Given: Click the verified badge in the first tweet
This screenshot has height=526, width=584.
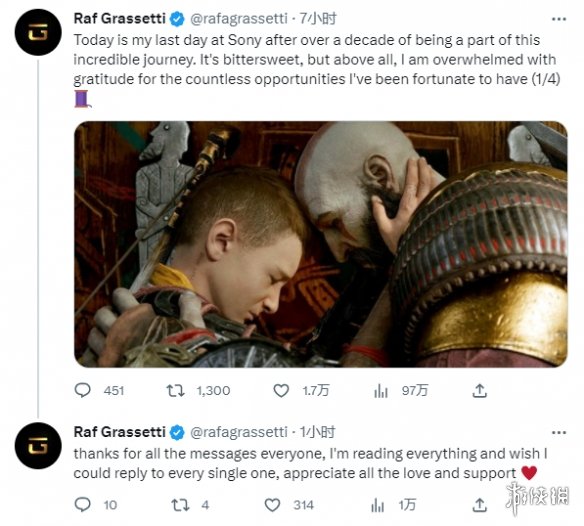Looking at the screenshot, I should point(177,19).
